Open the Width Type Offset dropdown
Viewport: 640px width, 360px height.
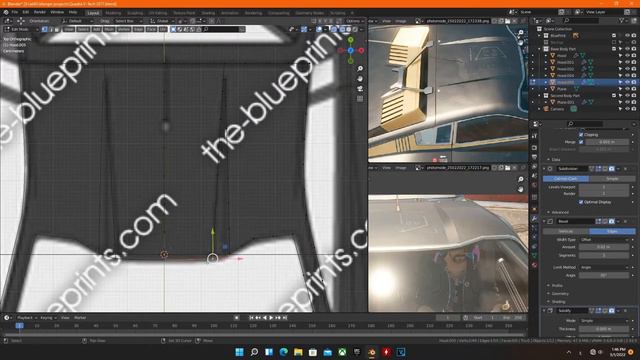[x=604, y=240]
